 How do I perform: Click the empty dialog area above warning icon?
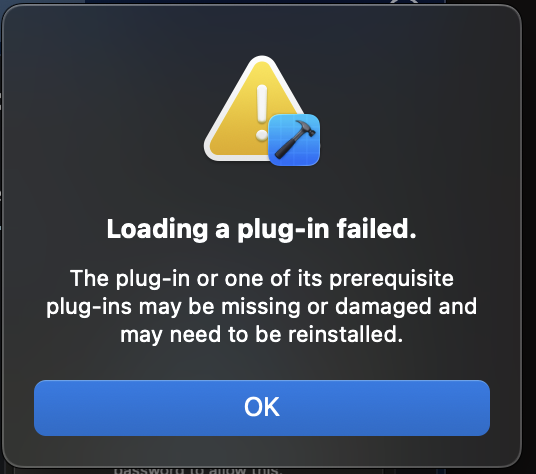point(262,31)
